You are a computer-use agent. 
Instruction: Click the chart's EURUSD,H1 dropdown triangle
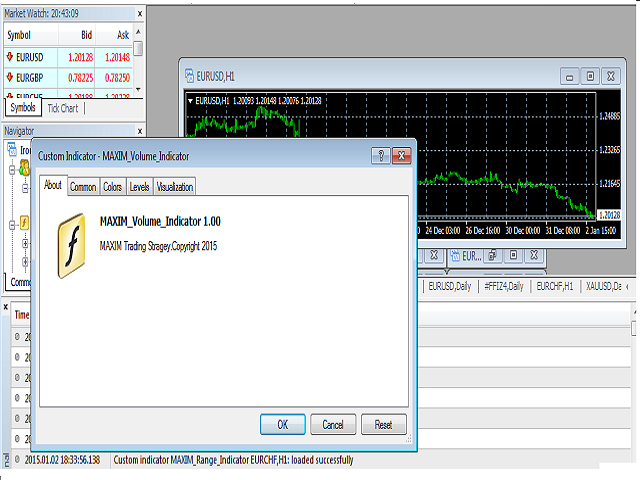coord(190,101)
